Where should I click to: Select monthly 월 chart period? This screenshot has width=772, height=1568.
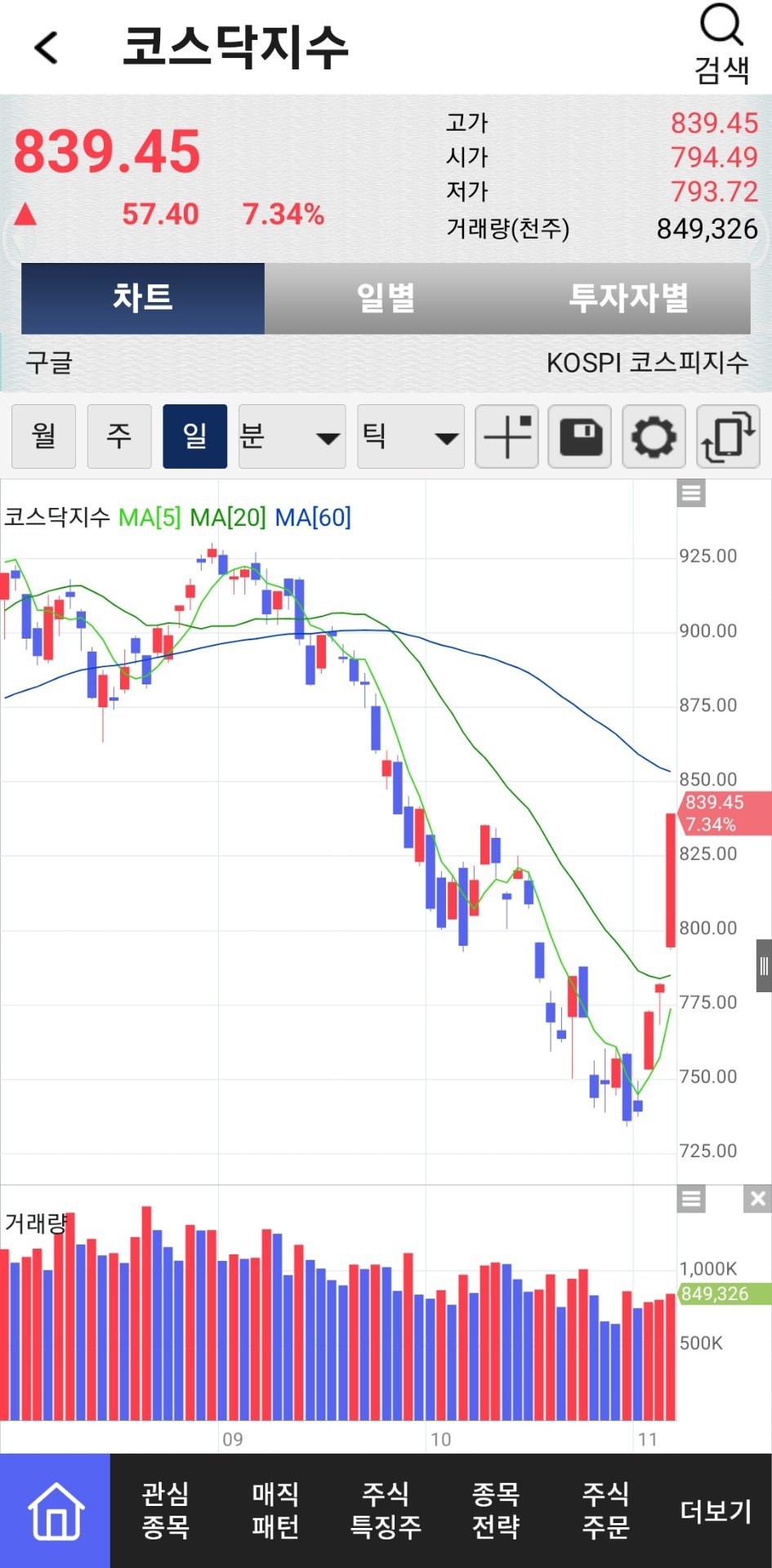pos(44,436)
